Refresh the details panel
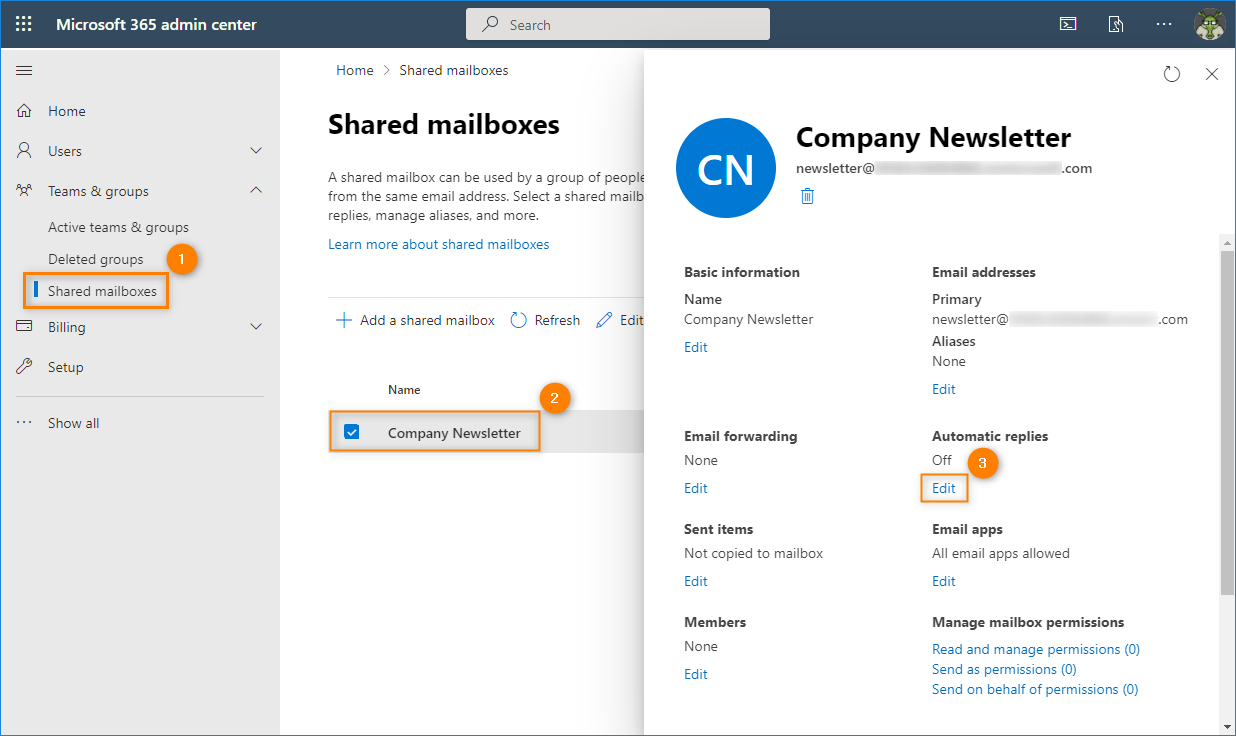 click(1172, 74)
